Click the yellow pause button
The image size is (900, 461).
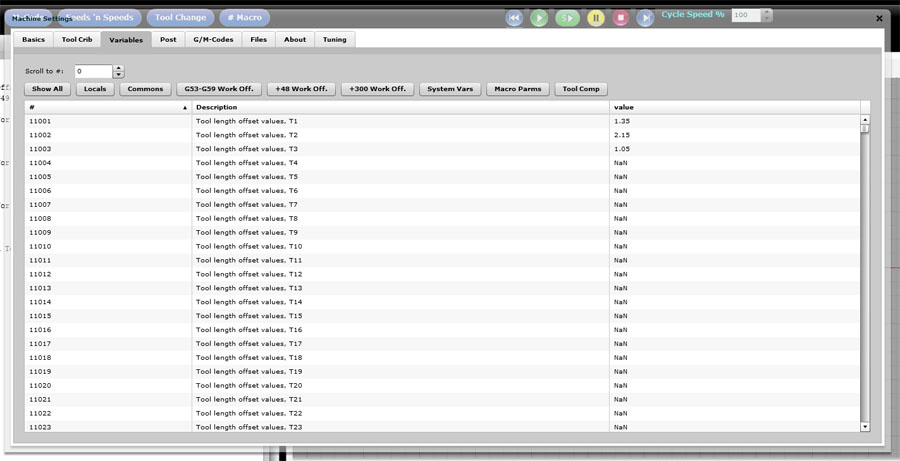tap(596, 18)
